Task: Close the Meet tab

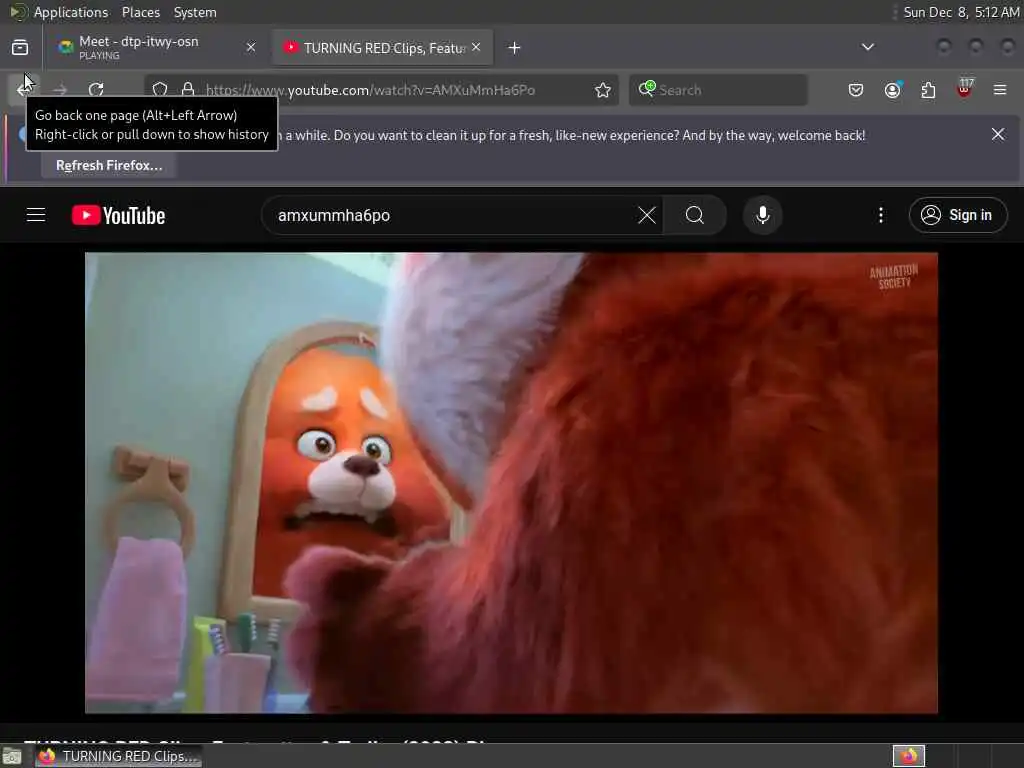Action: click(x=251, y=47)
